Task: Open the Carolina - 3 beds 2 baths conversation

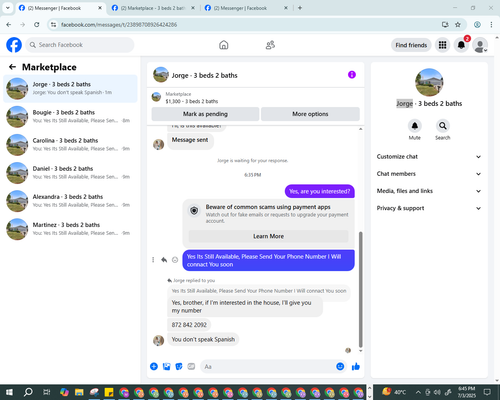Action: click(x=70, y=145)
